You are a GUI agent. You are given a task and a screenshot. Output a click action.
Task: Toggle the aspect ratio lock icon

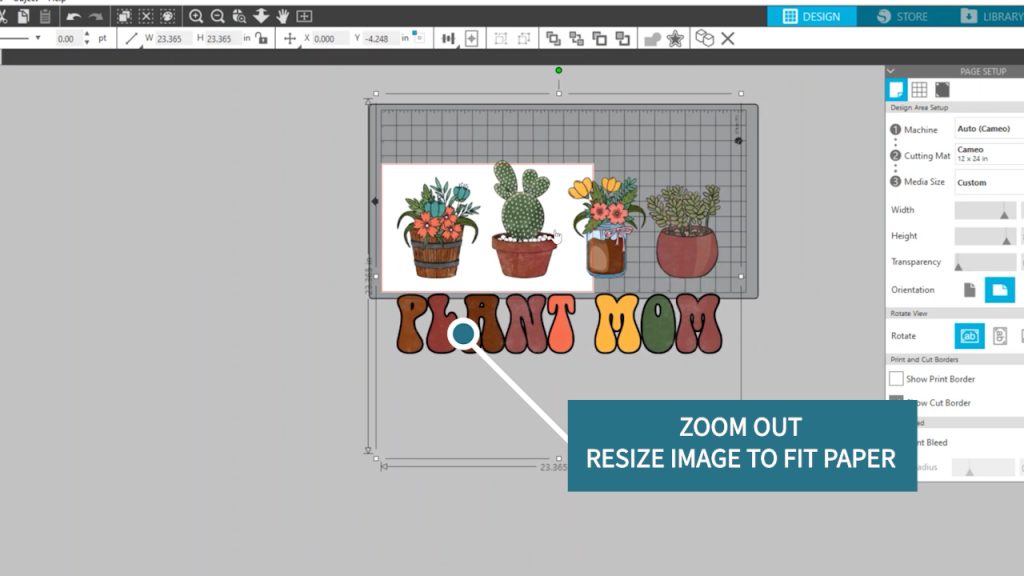click(x=261, y=38)
